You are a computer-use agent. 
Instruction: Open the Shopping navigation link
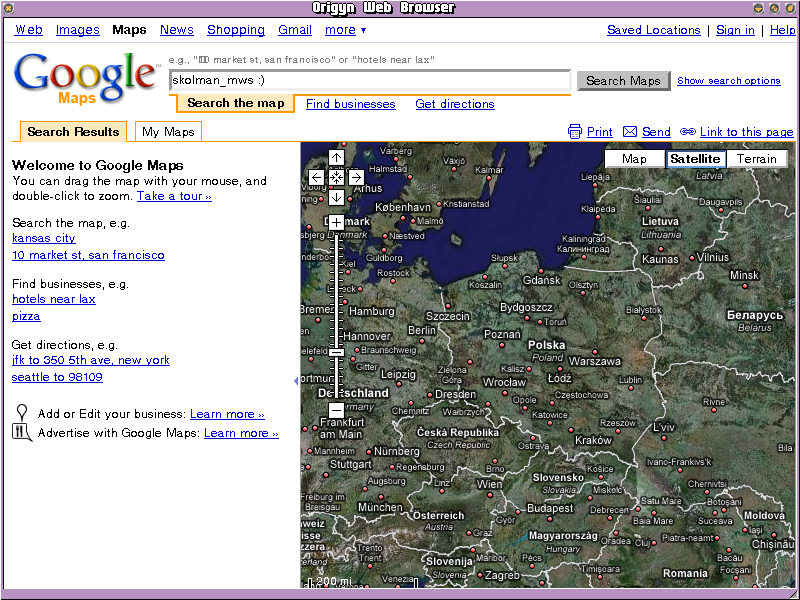click(236, 30)
